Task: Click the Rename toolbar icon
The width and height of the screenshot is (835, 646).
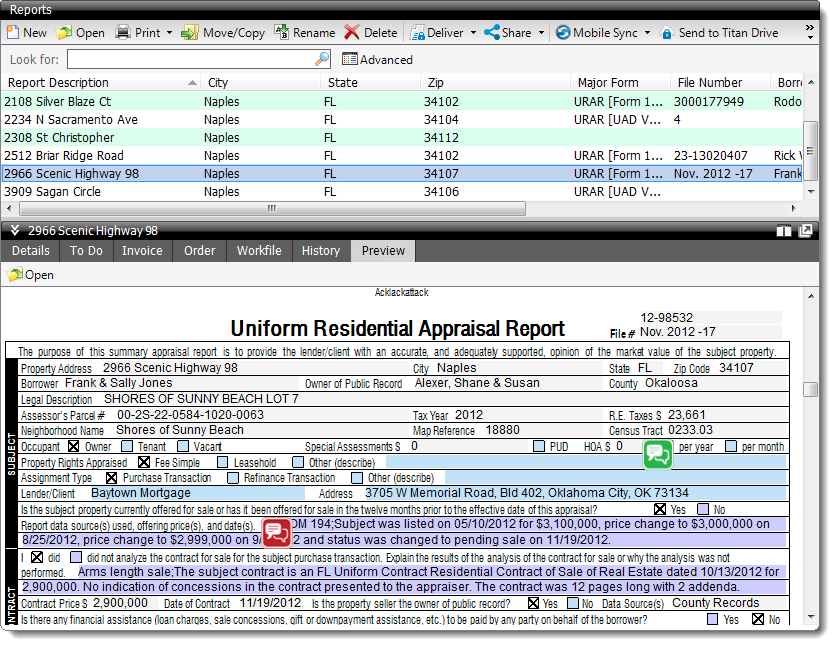Action: coord(281,33)
